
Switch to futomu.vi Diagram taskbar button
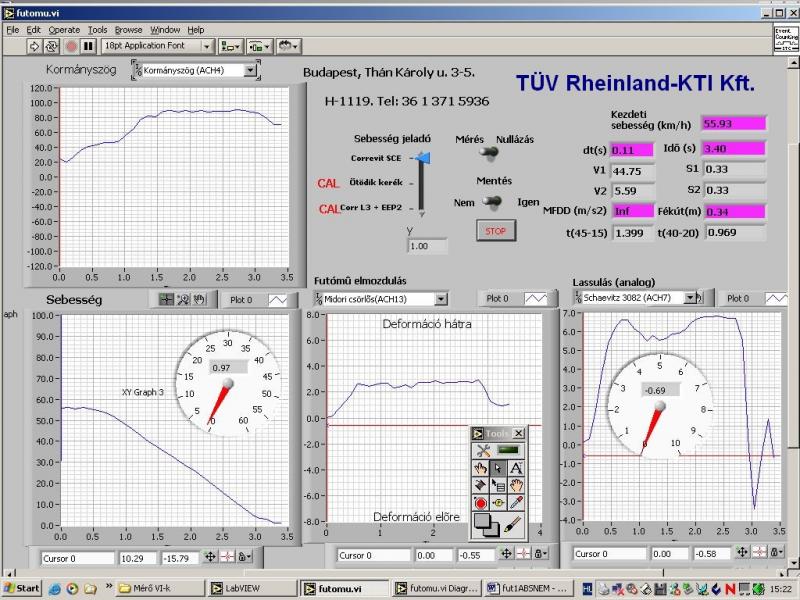click(437, 588)
